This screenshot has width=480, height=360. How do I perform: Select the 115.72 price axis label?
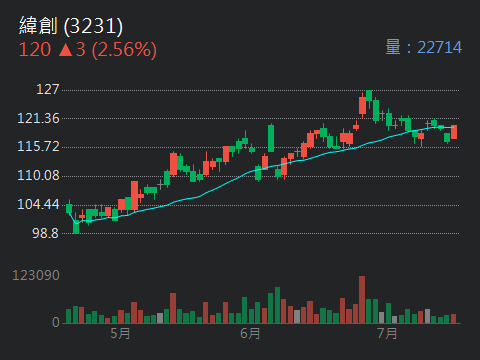[38, 146]
